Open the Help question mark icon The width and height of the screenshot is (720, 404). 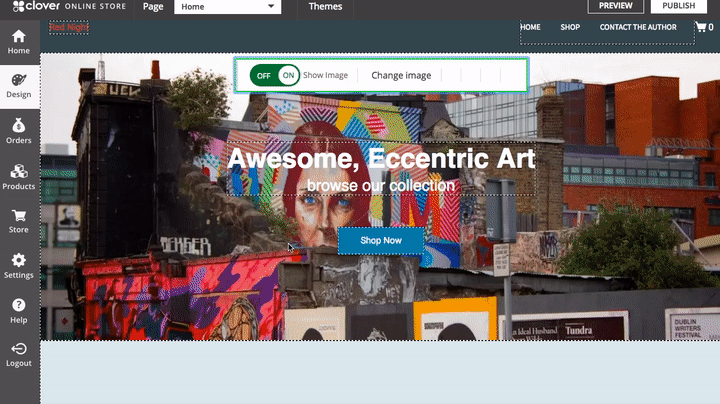click(x=19, y=305)
